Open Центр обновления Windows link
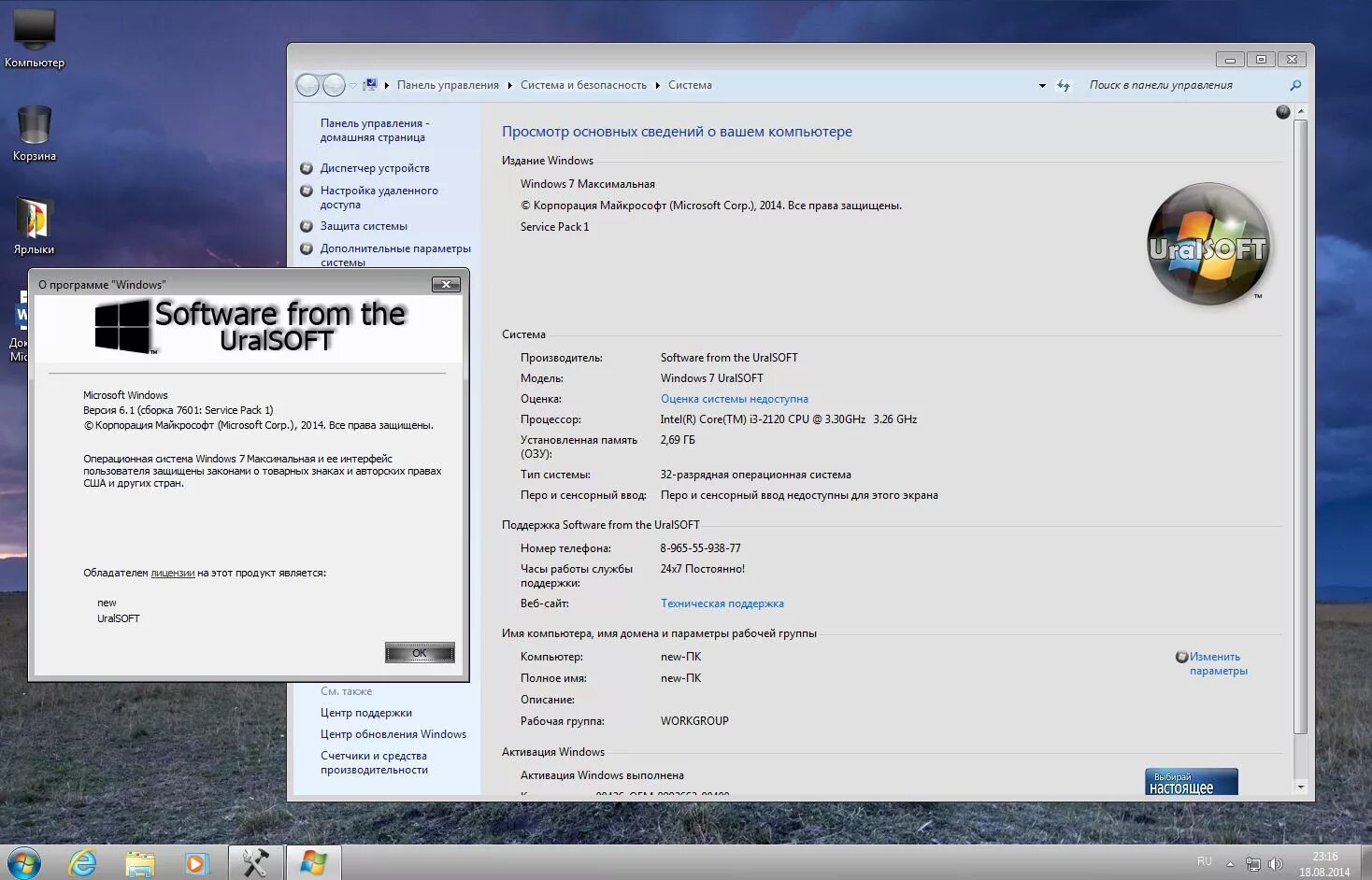 (393, 734)
